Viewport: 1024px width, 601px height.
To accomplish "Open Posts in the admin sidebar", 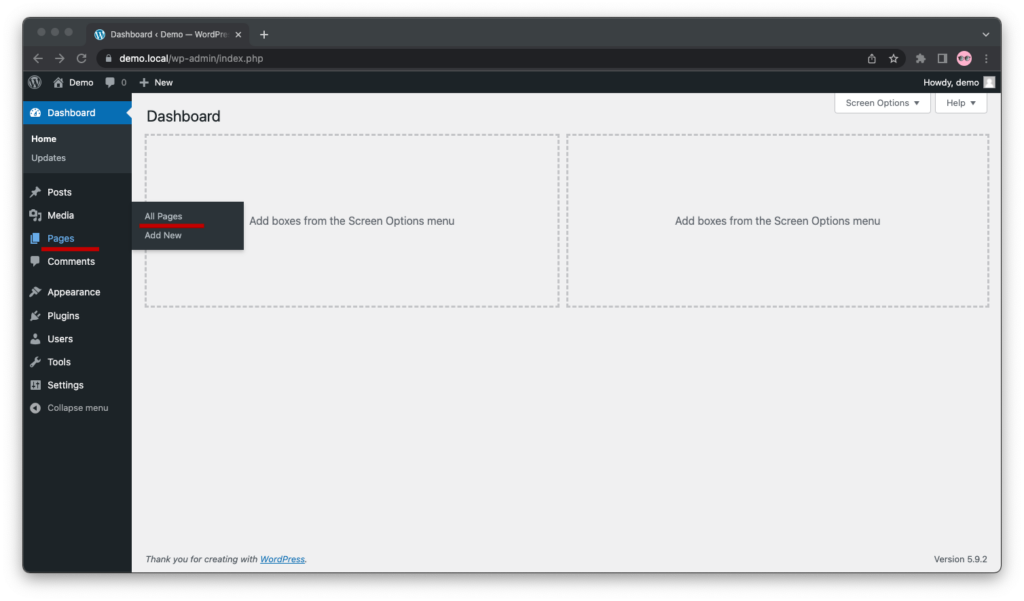I will point(59,192).
